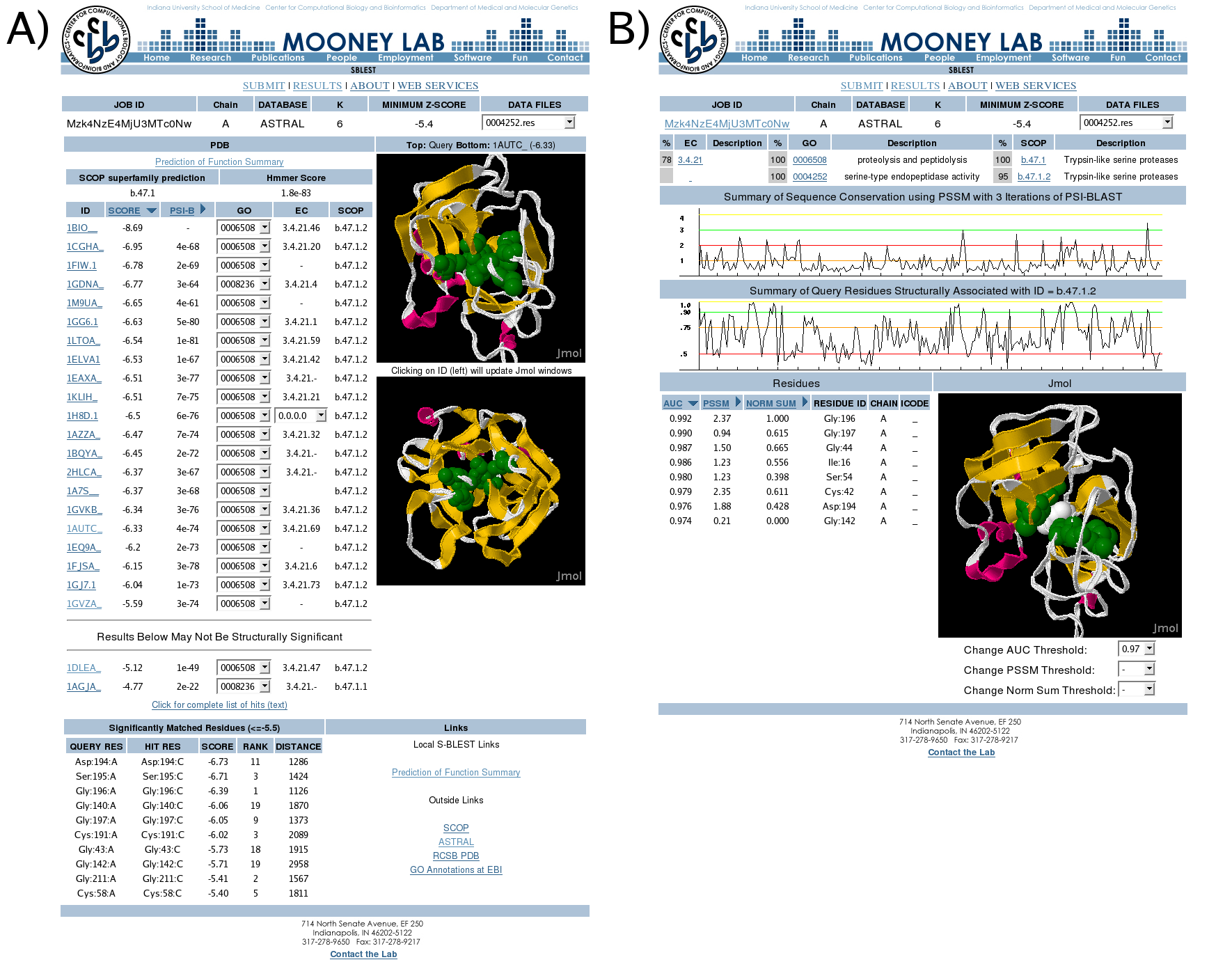The height and width of the screenshot is (969, 1232).
Task: Open the SCOP b.47.1.2 link in panel B
Action: 1034,176
